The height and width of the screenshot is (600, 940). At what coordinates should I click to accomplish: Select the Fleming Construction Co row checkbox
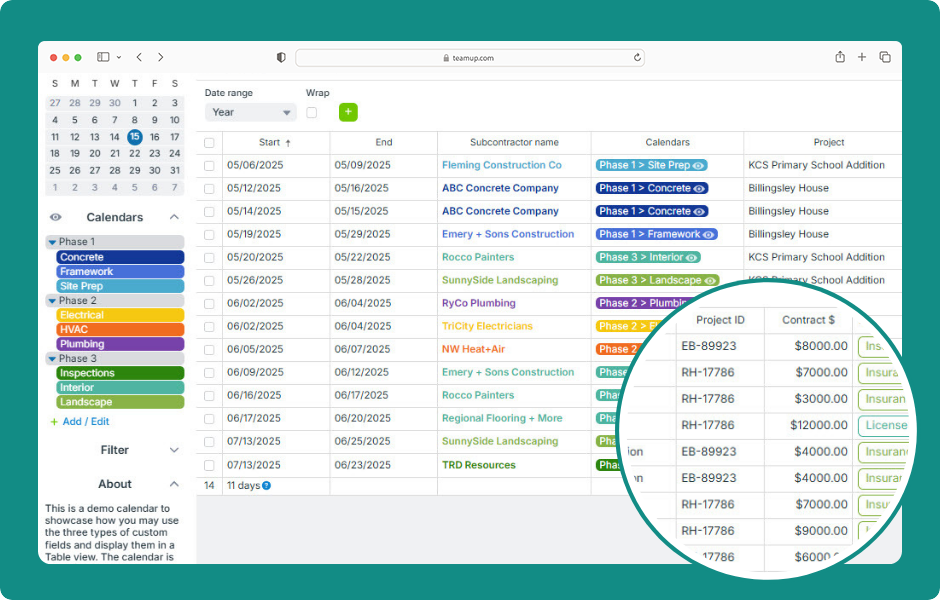(x=209, y=166)
